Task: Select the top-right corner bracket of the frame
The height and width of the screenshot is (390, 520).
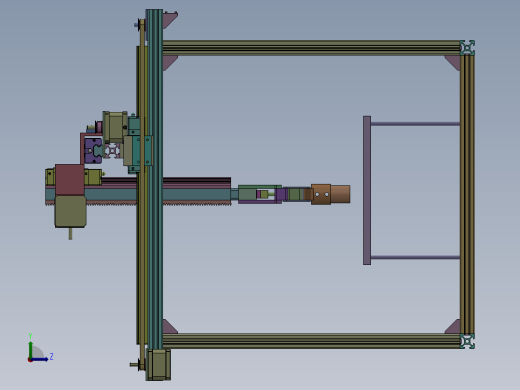Action: pyautogui.click(x=454, y=62)
